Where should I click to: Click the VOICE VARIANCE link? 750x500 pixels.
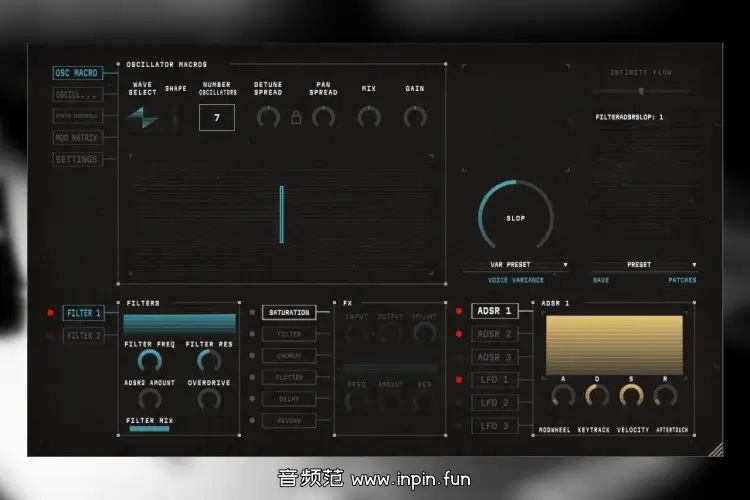point(516,280)
